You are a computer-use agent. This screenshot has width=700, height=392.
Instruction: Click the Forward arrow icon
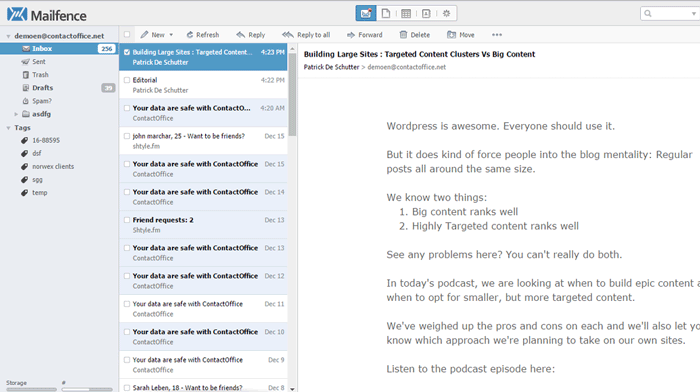[351, 34]
